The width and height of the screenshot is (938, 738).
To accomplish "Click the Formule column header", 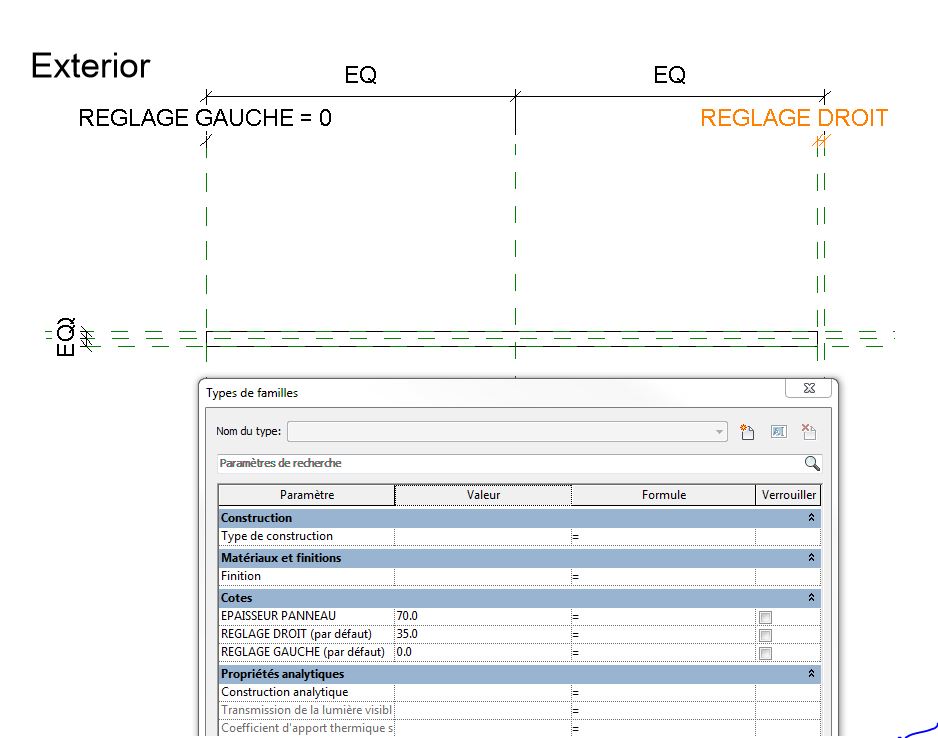I will click(663, 495).
